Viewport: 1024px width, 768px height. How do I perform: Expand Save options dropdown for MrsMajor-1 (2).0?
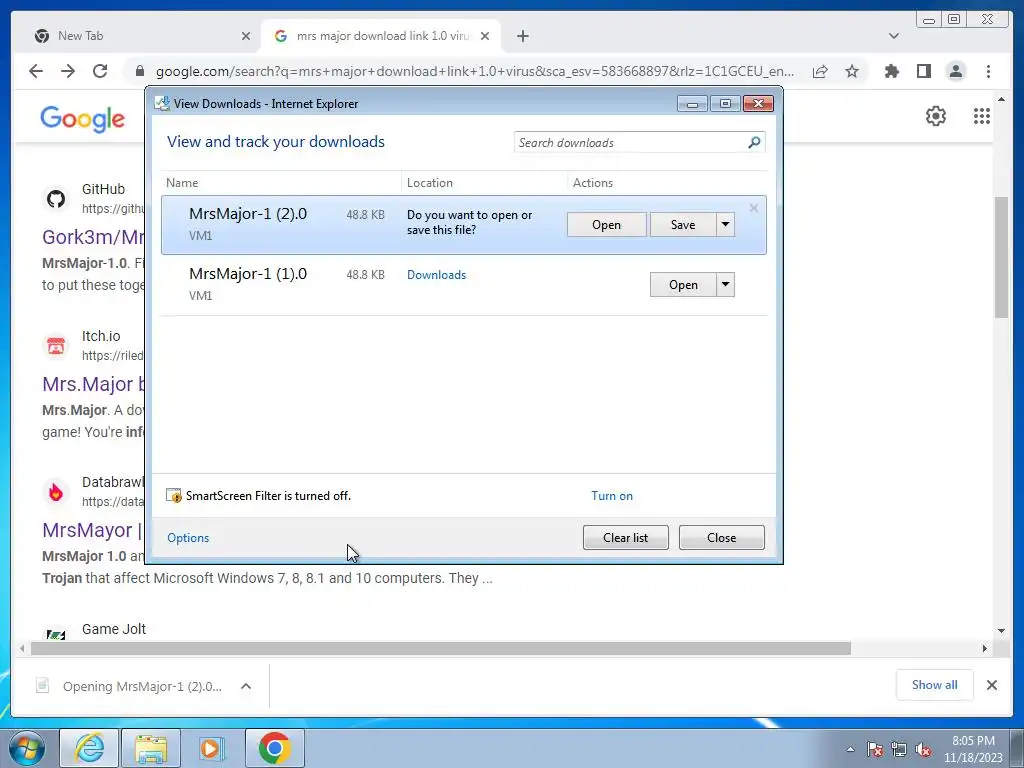pyautogui.click(x=726, y=225)
